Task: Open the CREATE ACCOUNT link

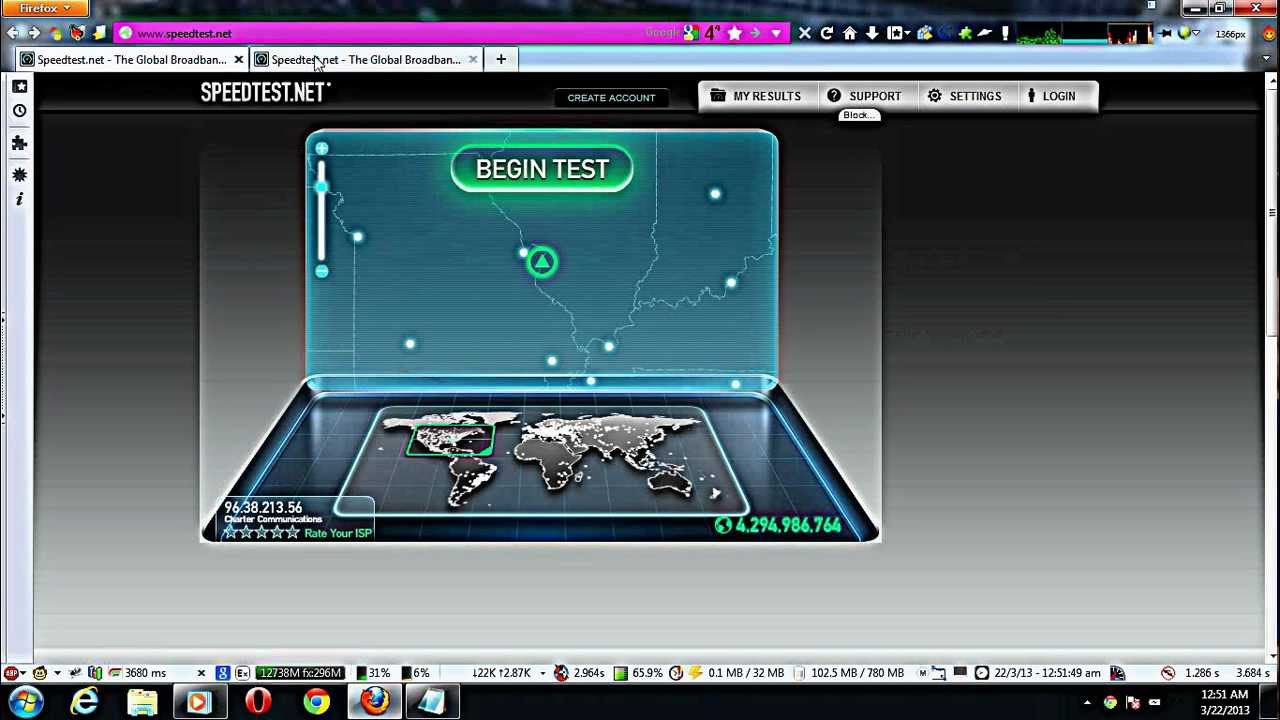Action: tap(611, 97)
